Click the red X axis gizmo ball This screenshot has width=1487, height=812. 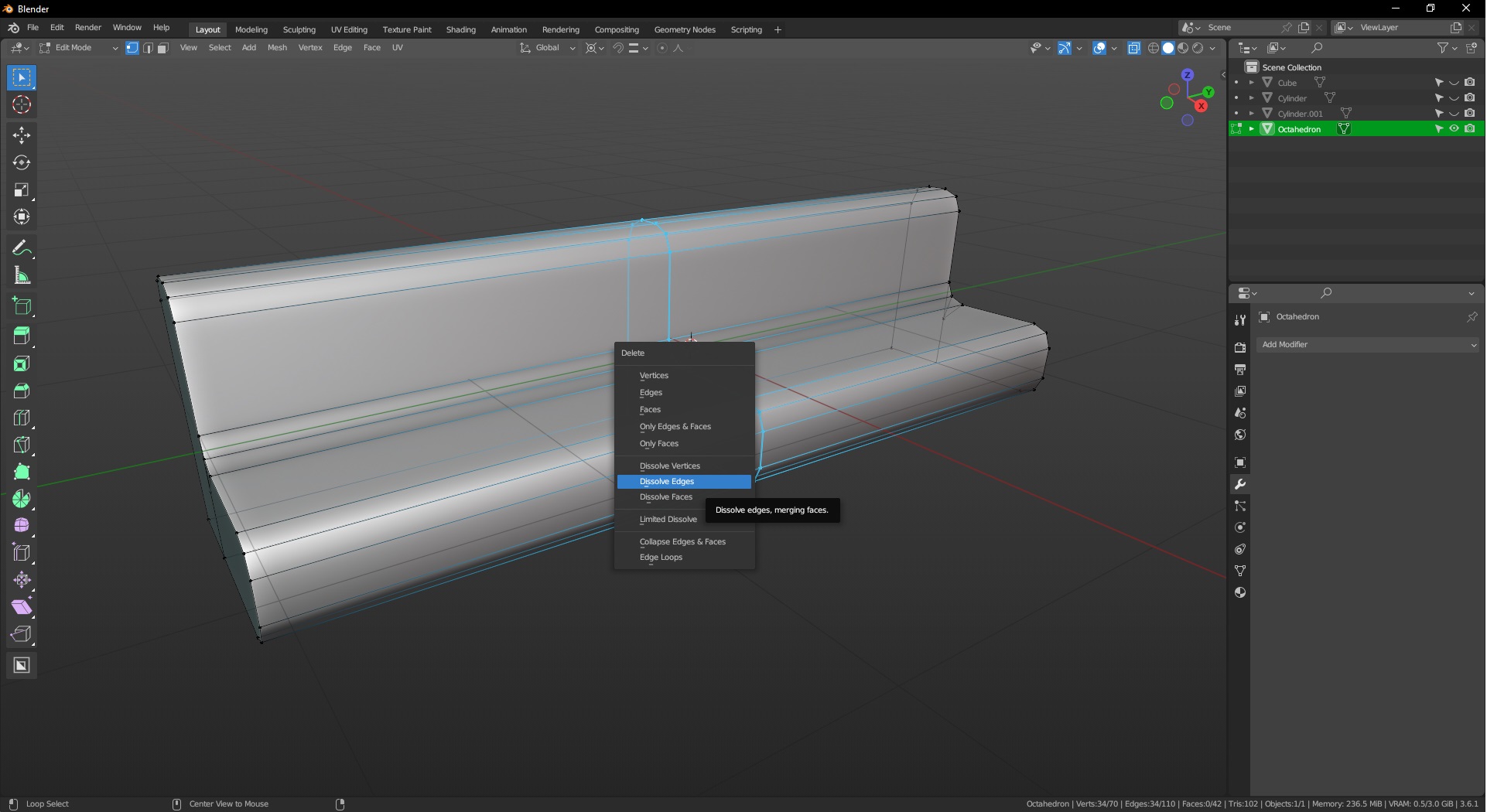click(1202, 106)
